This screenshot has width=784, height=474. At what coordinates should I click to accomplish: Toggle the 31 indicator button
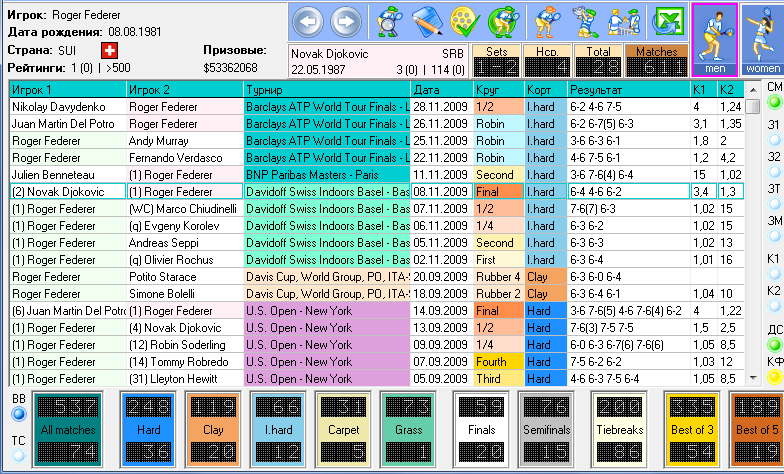(774, 140)
